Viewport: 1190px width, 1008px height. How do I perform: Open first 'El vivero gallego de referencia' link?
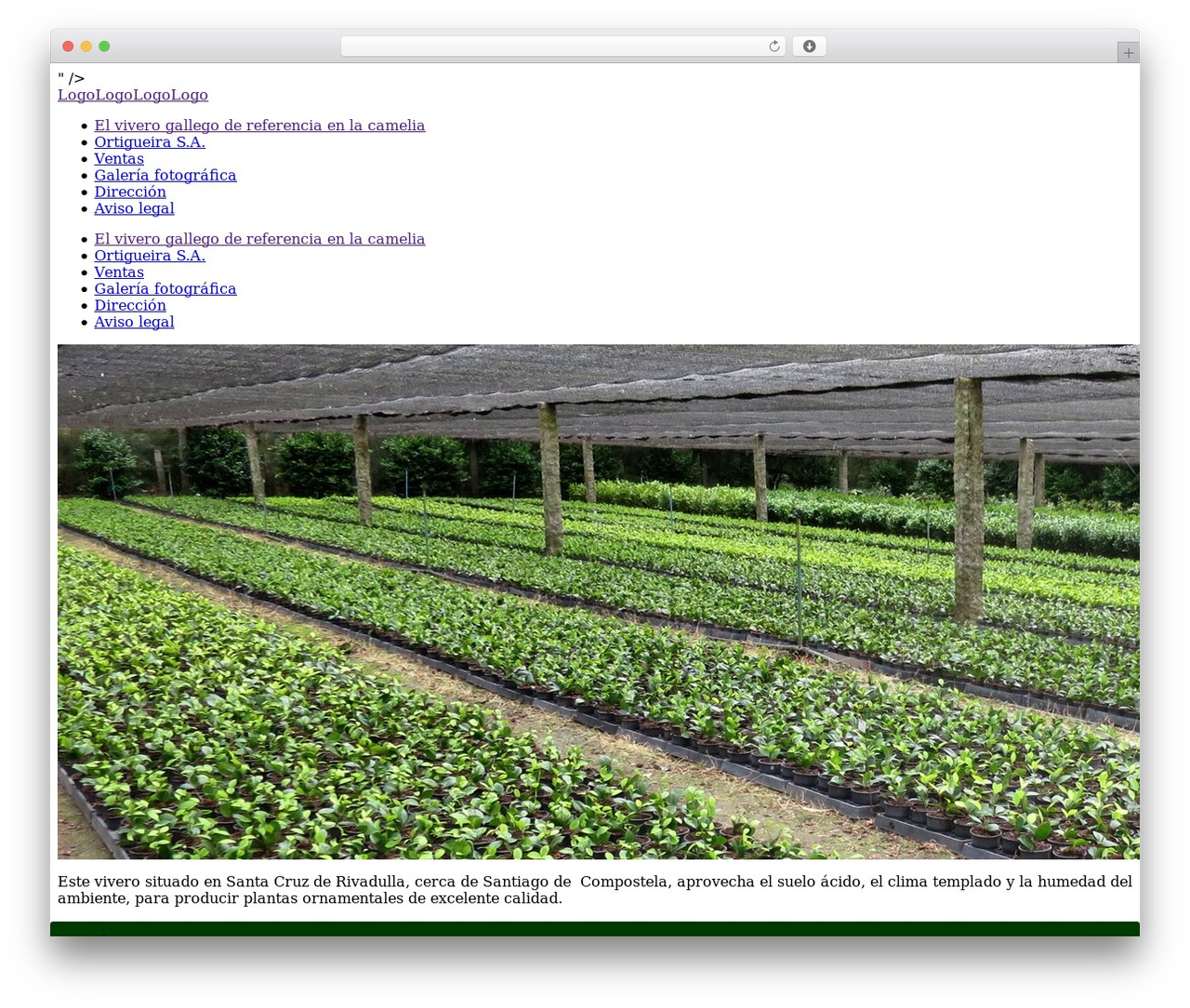[259, 126]
